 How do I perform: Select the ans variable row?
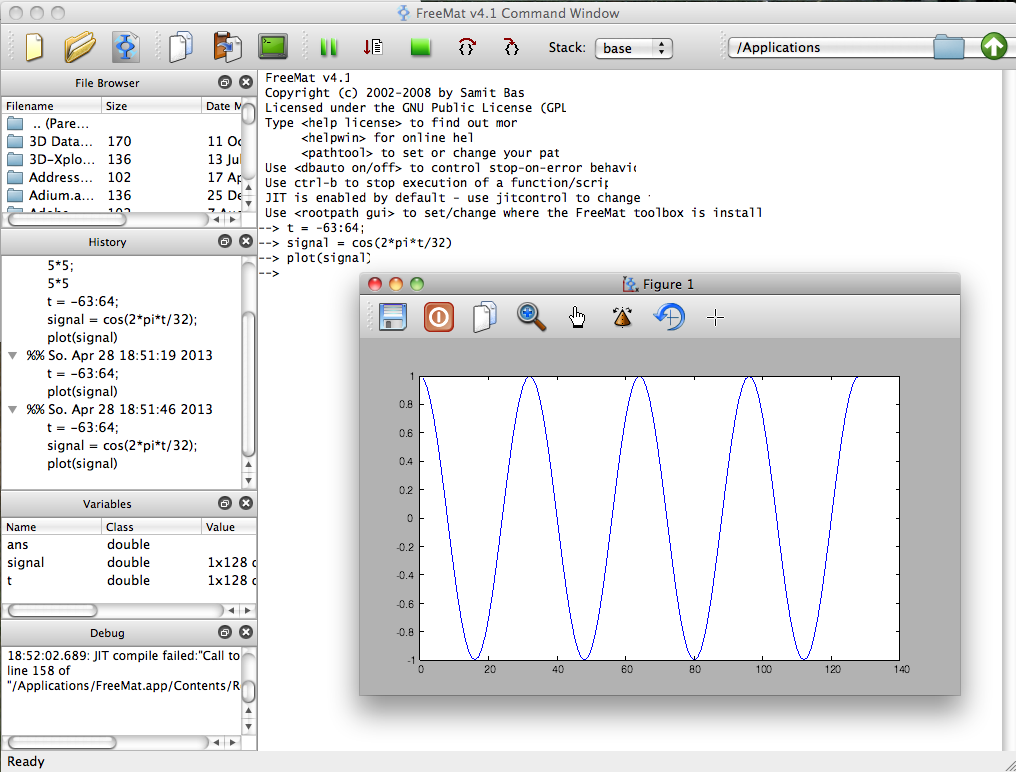pyautogui.click(x=130, y=544)
